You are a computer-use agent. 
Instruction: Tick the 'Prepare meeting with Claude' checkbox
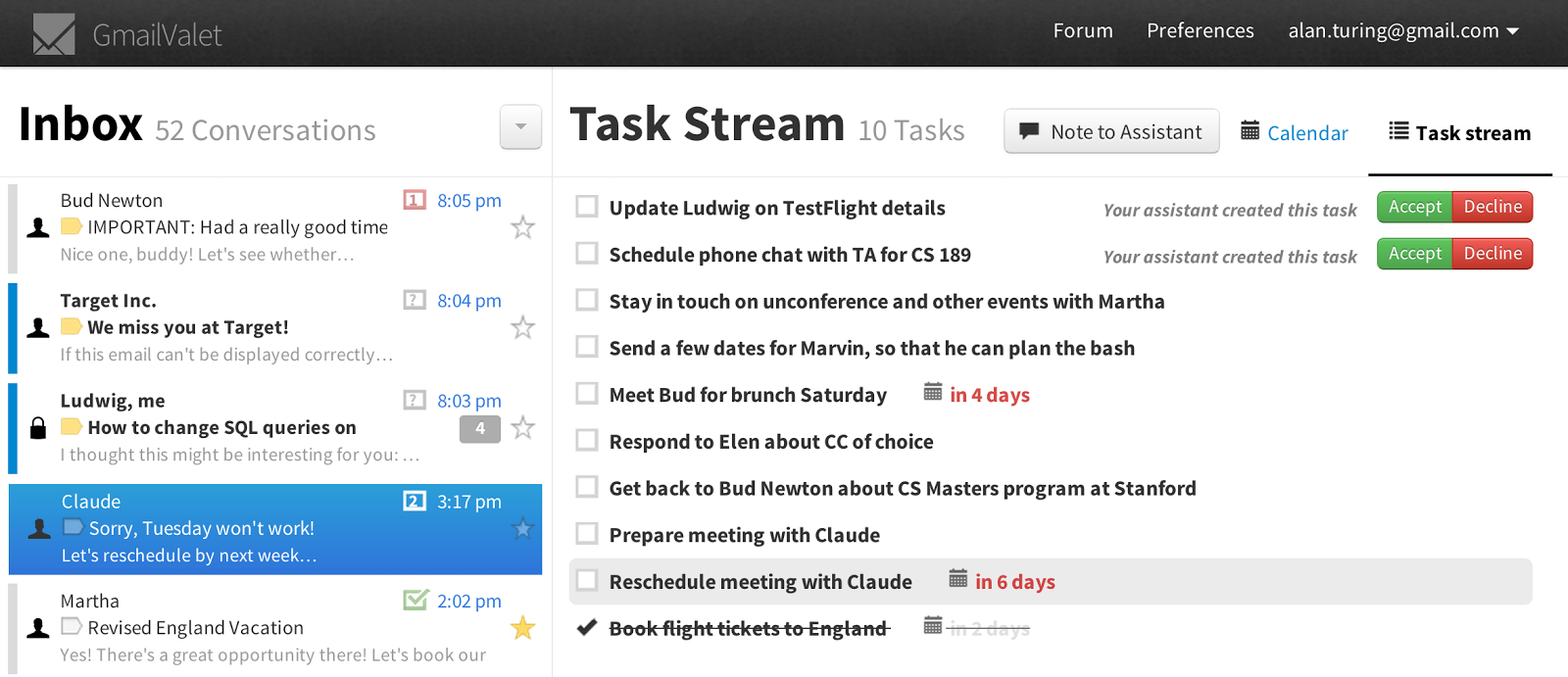[x=587, y=534]
